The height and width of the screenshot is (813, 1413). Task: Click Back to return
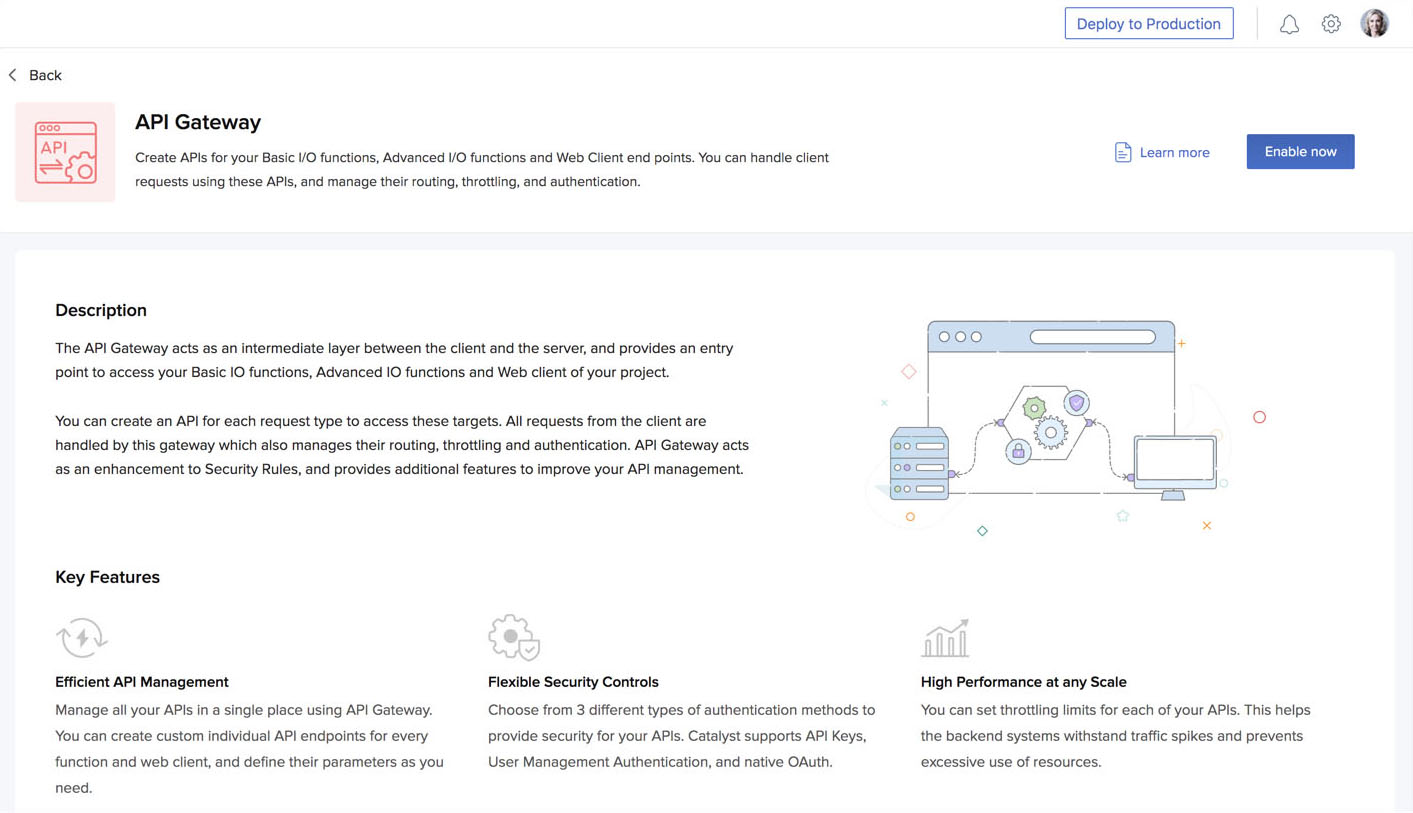pyautogui.click(x=45, y=74)
